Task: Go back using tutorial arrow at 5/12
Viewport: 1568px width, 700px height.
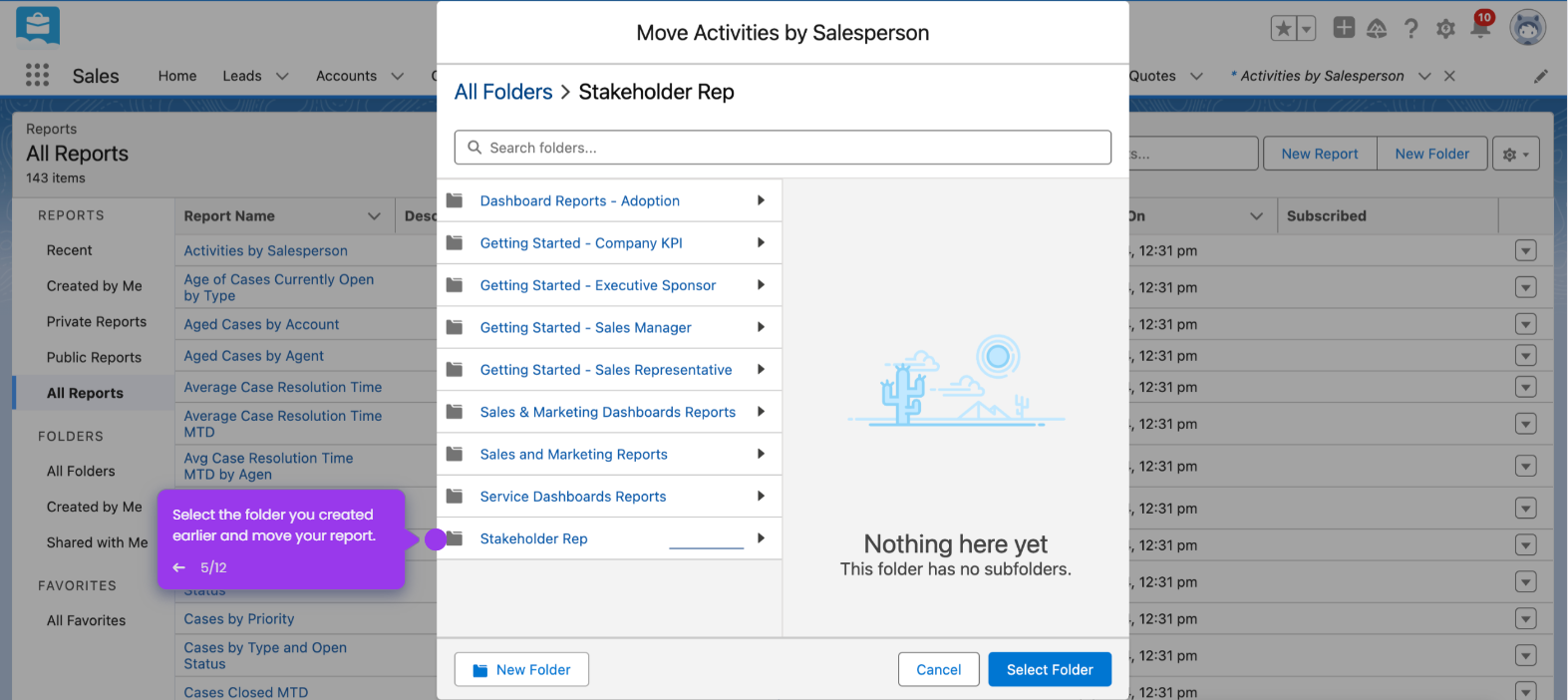Action: [179, 567]
